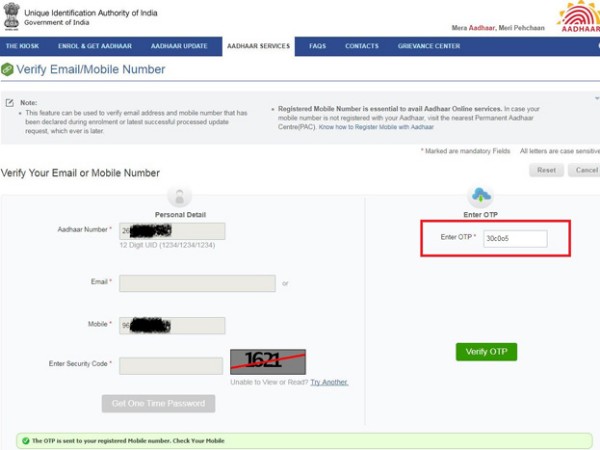Click the Cancel button

[x=585, y=170]
